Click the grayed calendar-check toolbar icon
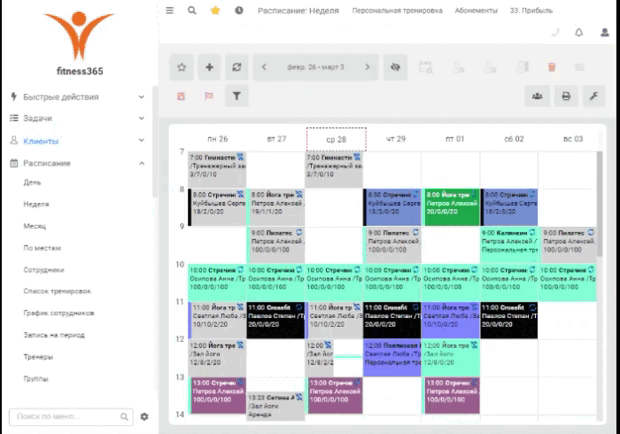This screenshot has width=620, height=434. coord(425,67)
